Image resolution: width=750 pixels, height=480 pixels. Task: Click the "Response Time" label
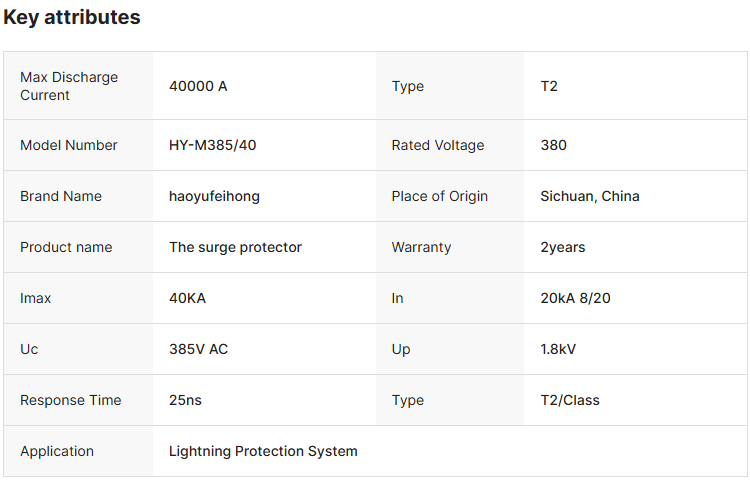point(70,400)
